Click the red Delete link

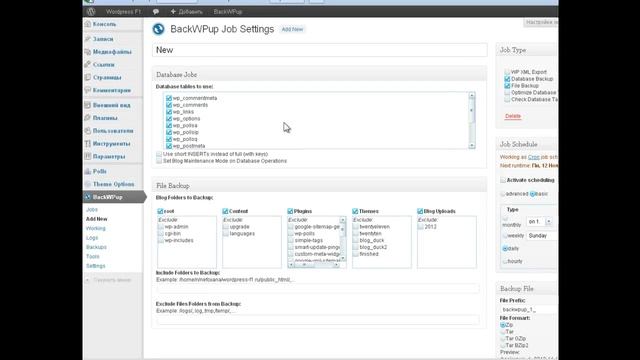point(513,116)
